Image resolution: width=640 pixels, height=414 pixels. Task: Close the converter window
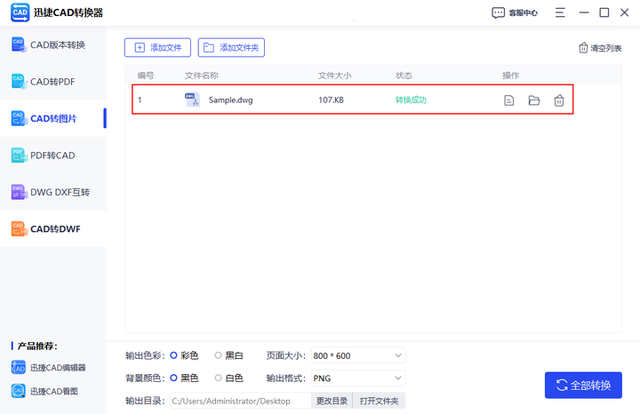[624, 13]
